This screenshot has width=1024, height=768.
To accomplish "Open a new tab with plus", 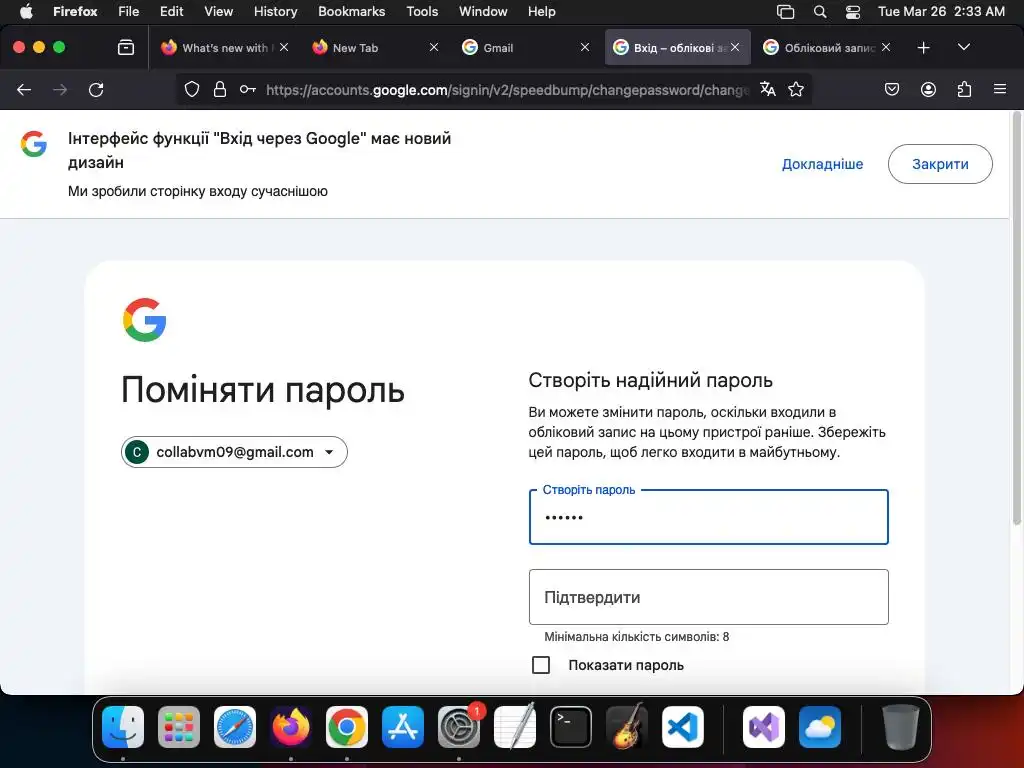I will [x=923, y=47].
